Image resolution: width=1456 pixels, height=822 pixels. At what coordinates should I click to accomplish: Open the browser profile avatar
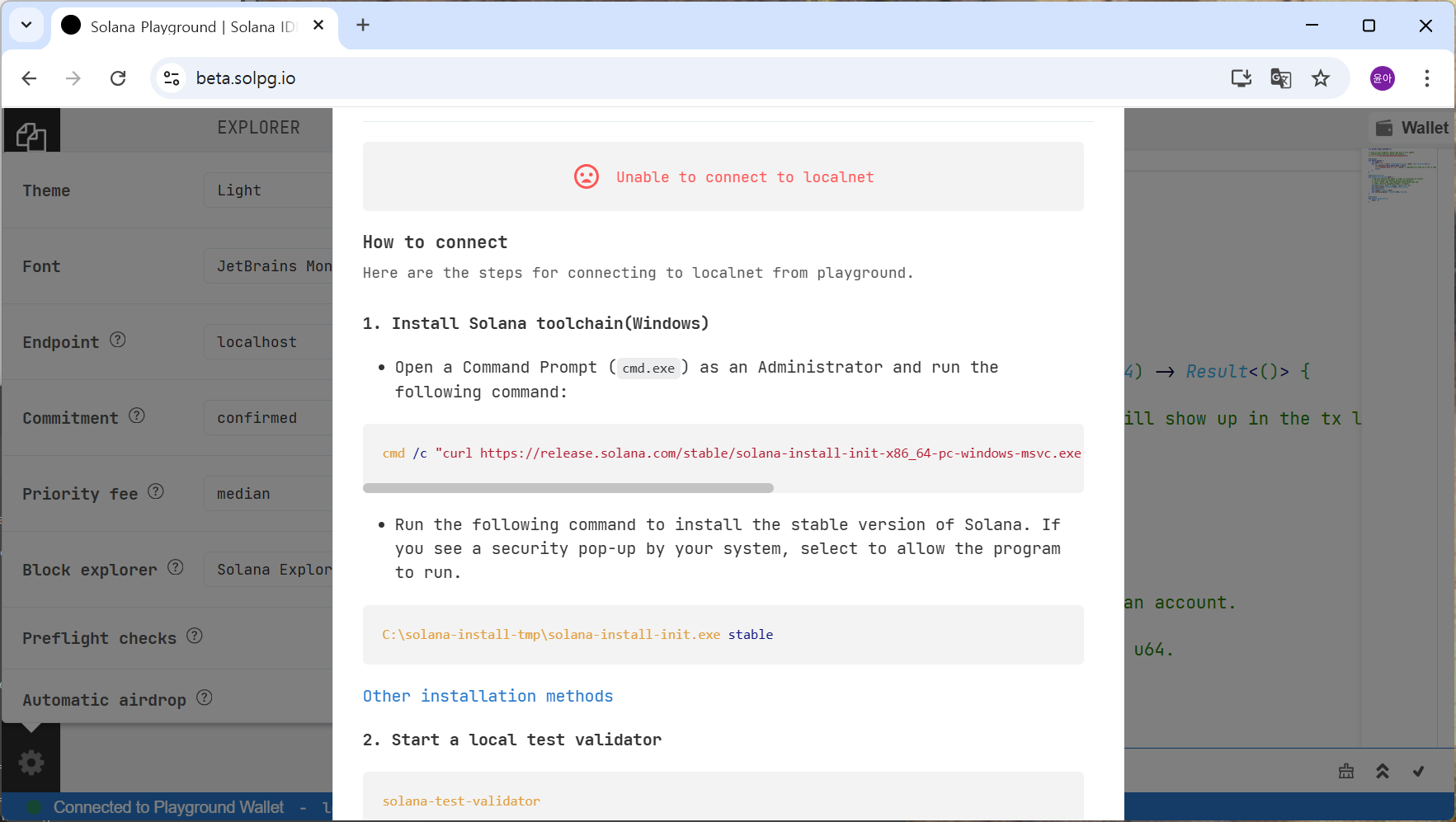1383,78
